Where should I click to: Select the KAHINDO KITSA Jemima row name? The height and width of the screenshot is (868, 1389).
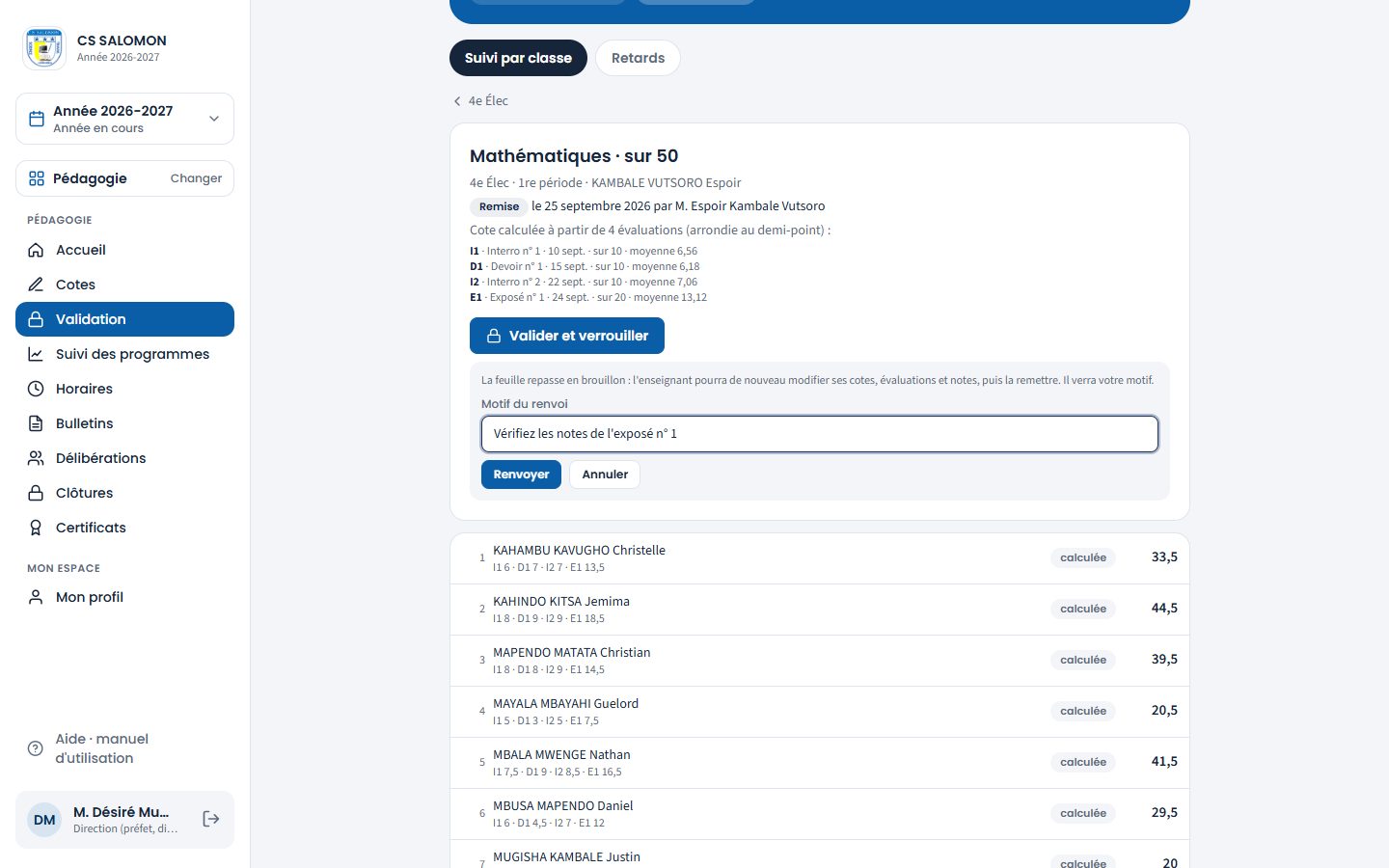click(561, 601)
